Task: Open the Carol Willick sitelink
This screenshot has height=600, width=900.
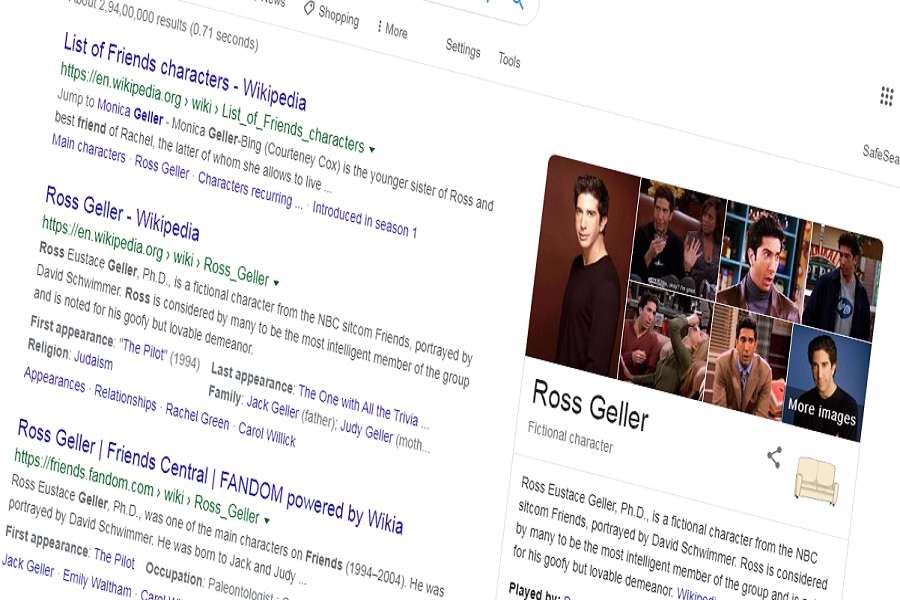Action: pos(267,434)
